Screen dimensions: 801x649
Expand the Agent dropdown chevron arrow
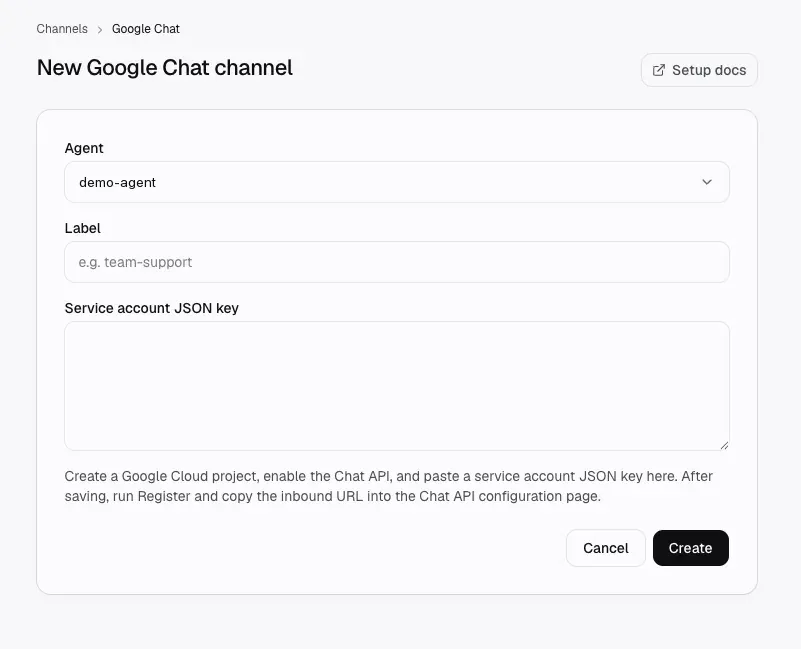point(707,182)
